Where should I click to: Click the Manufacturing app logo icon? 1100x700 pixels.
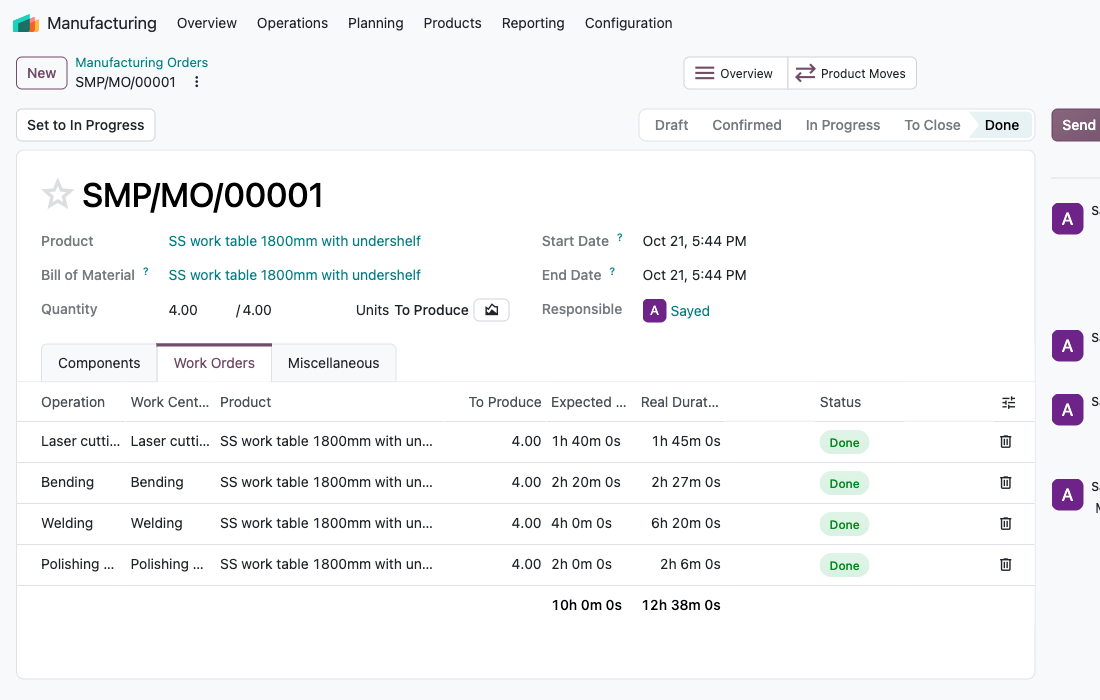[x=26, y=23]
